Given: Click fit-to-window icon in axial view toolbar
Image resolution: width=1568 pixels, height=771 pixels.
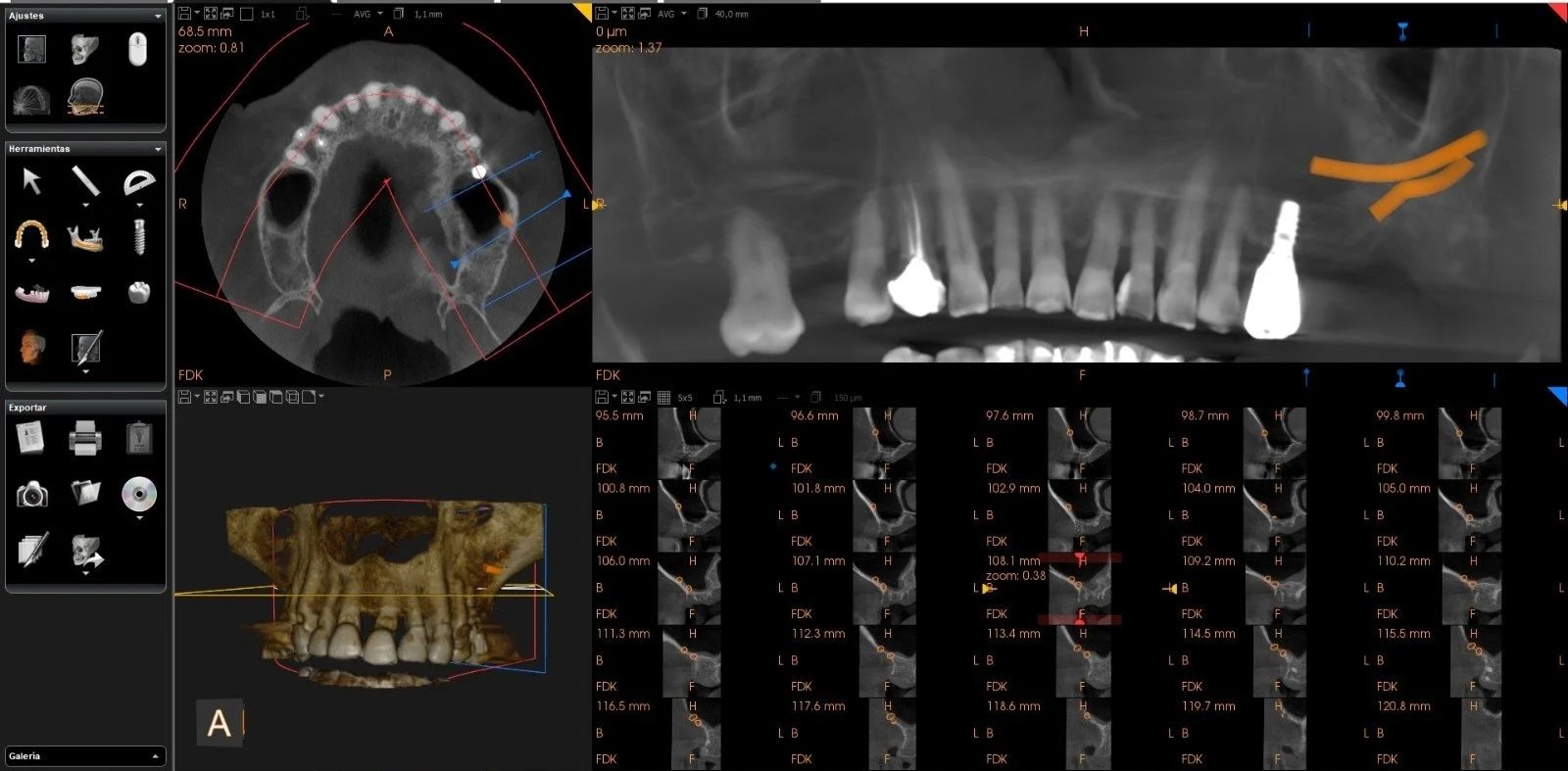Looking at the screenshot, I should [211, 14].
